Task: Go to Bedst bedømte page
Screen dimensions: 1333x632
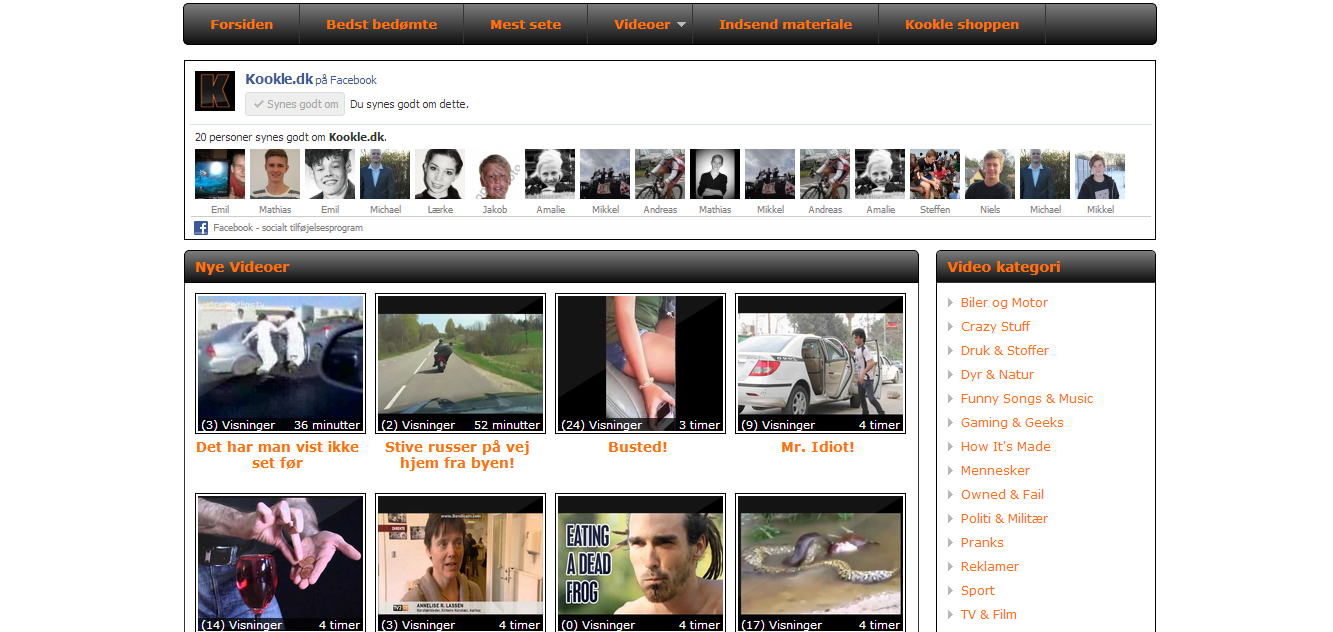Action: [381, 25]
